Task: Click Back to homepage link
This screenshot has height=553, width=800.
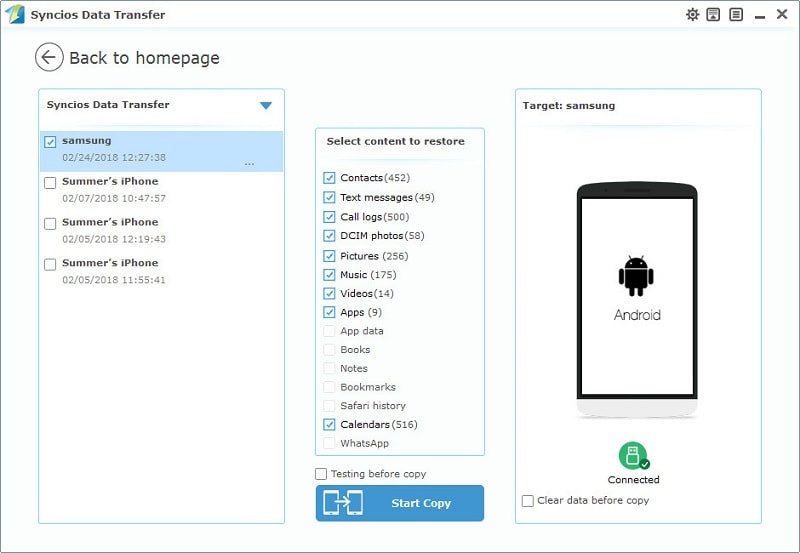Action: tap(144, 58)
